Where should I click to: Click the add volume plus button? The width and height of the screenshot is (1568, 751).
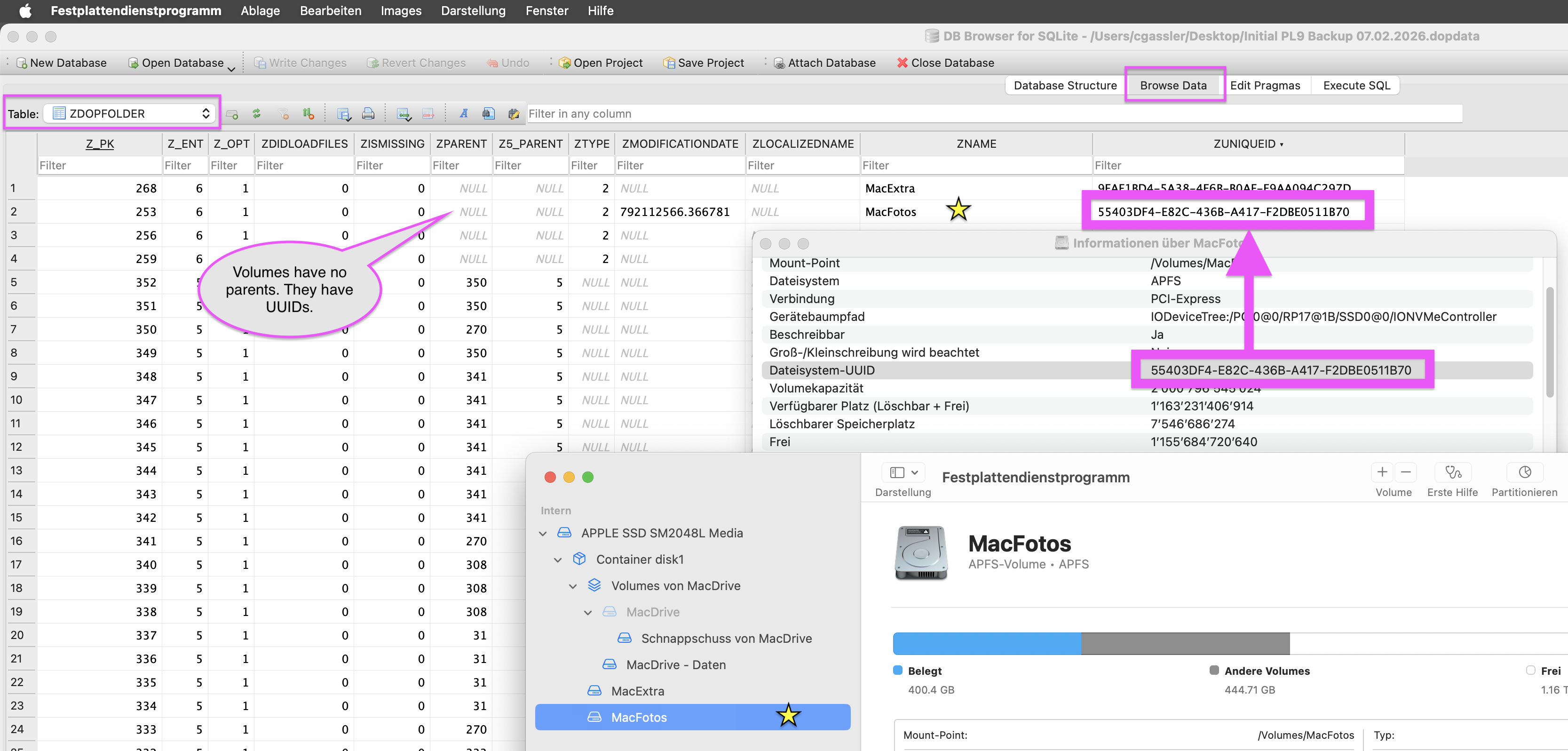(1382, 472)
